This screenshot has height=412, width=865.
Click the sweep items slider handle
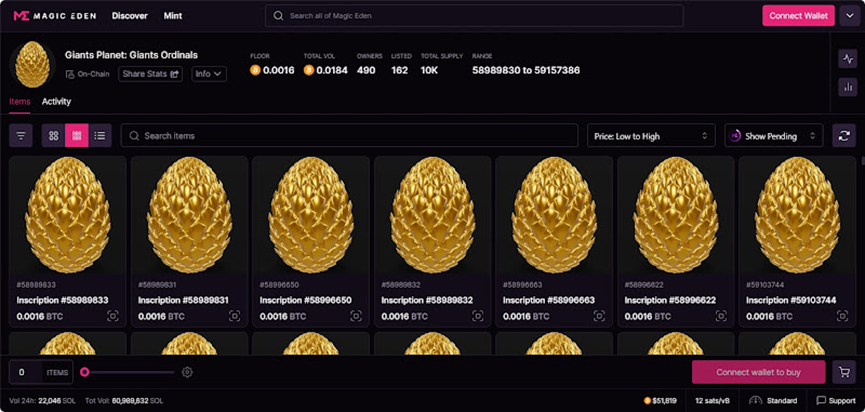coord(85,372)
